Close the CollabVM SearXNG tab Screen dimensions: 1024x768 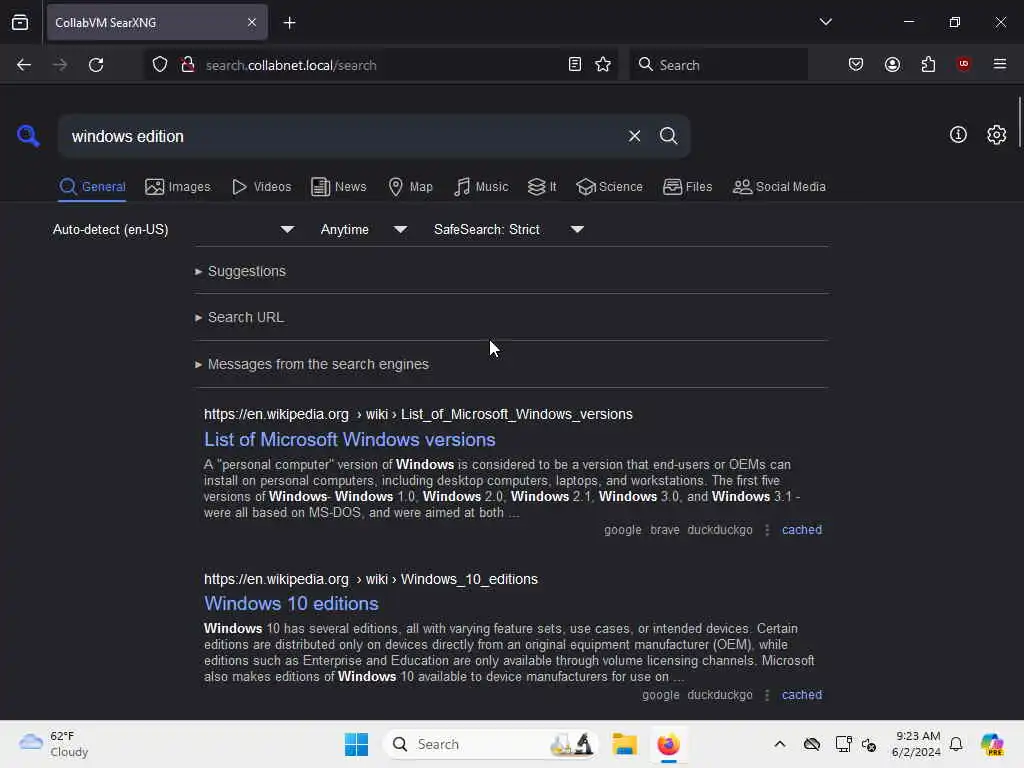(x=251, y=22)
